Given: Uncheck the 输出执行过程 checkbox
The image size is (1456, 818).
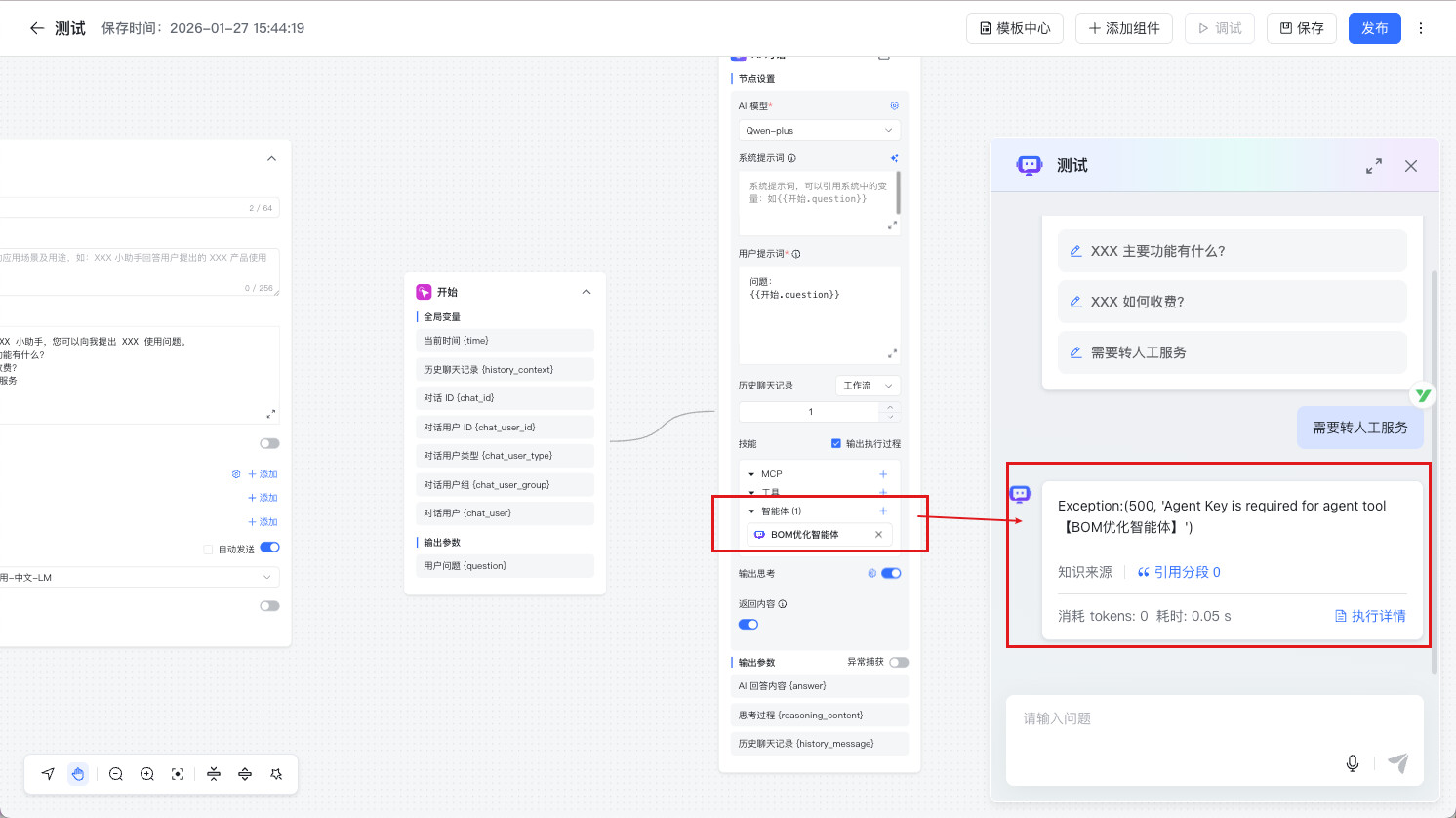Looking at the screenshot, I should coord(836,444).
